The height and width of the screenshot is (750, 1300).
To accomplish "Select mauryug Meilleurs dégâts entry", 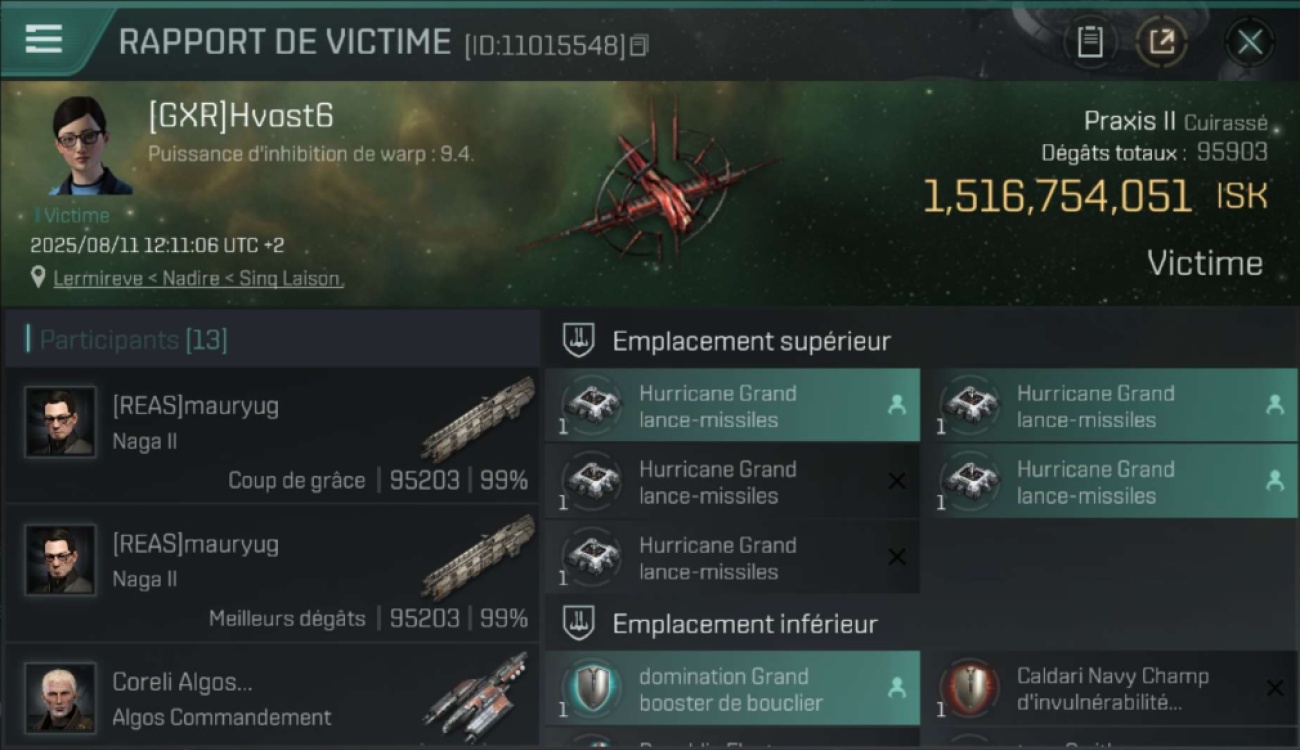I will pyautogui.click(x=272, y=574).
